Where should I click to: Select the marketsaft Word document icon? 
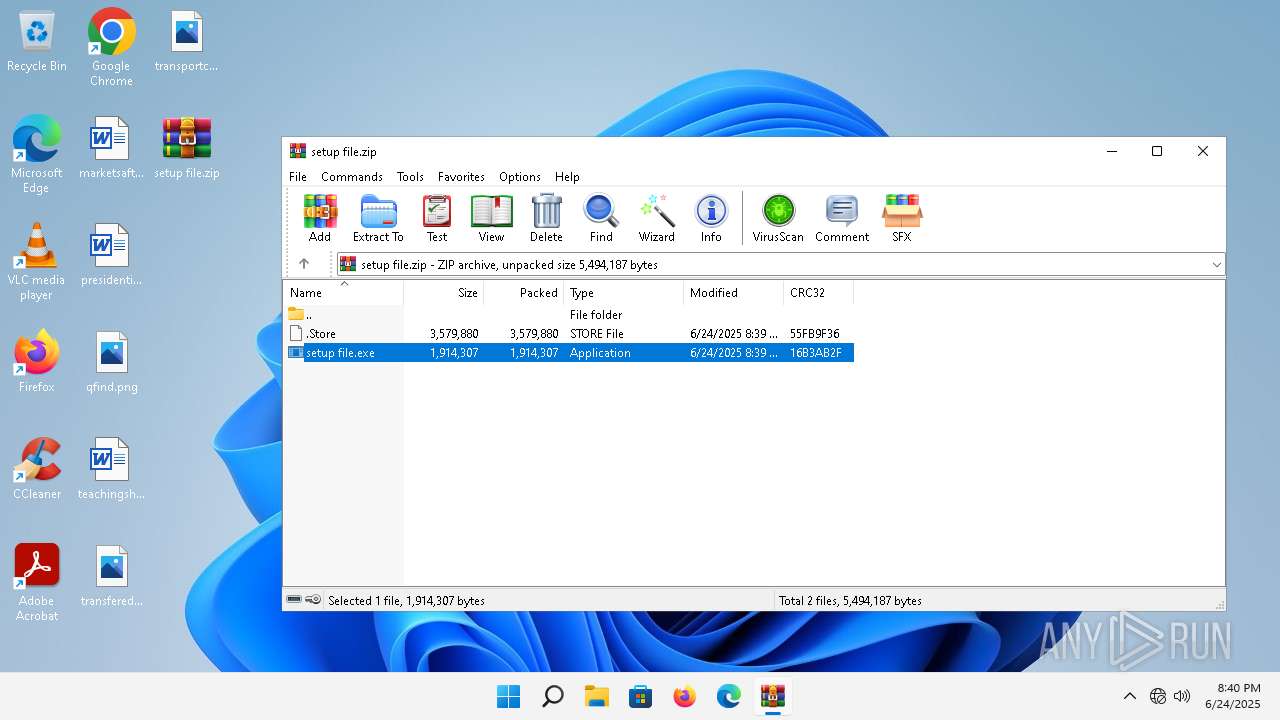pos(111,148)
